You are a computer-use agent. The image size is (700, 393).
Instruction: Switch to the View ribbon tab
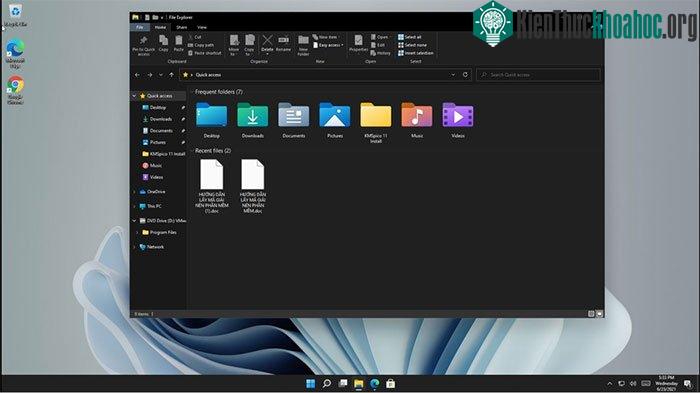pyautogui.click(x=202, y=27)
